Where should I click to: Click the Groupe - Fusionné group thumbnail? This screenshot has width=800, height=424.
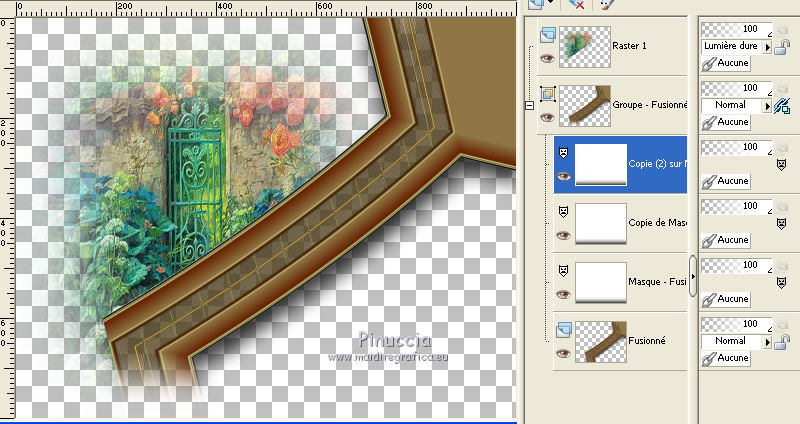point(585,106)
